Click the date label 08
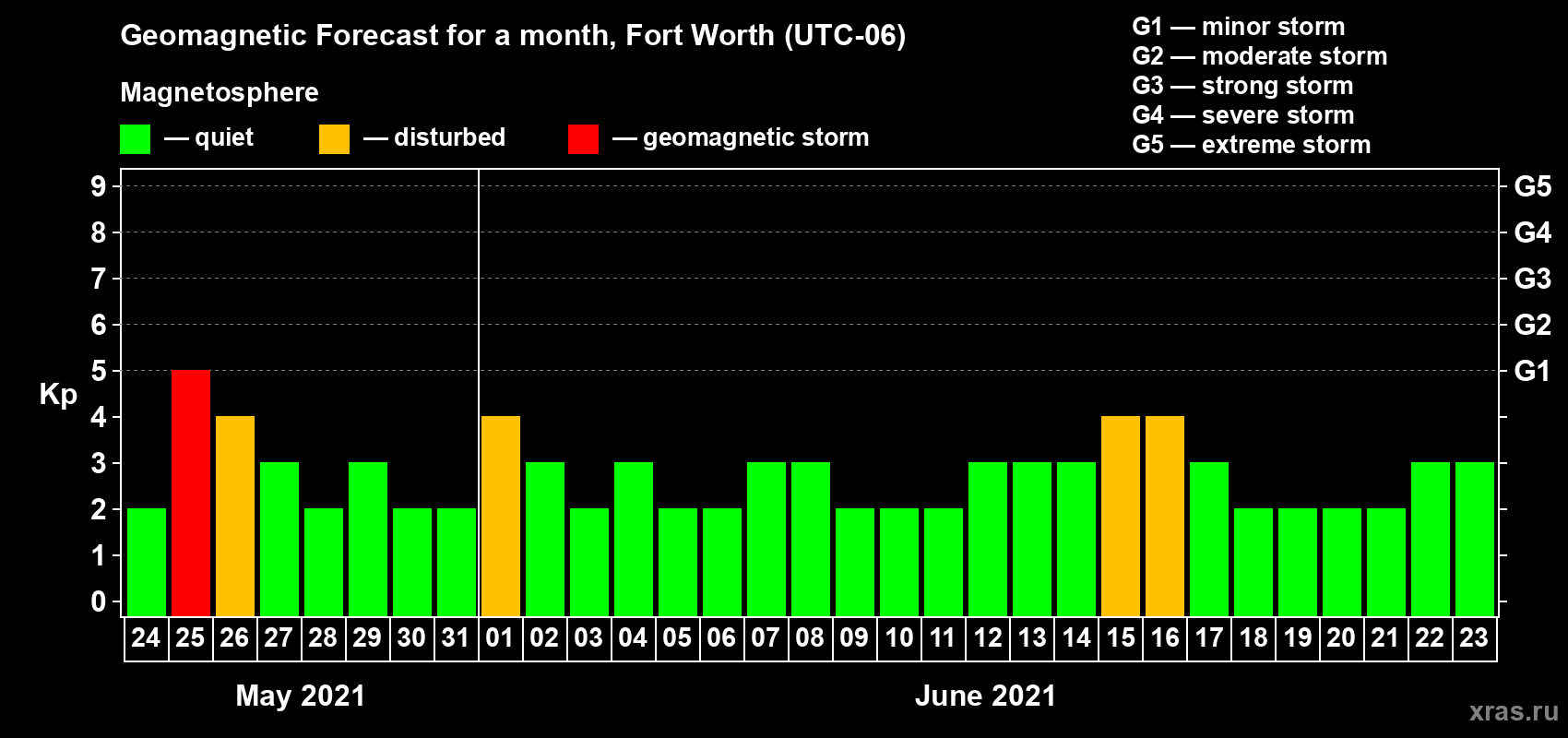Viewport: 1568px width, 738px height. pyautogui.click(x=810, y=637)
